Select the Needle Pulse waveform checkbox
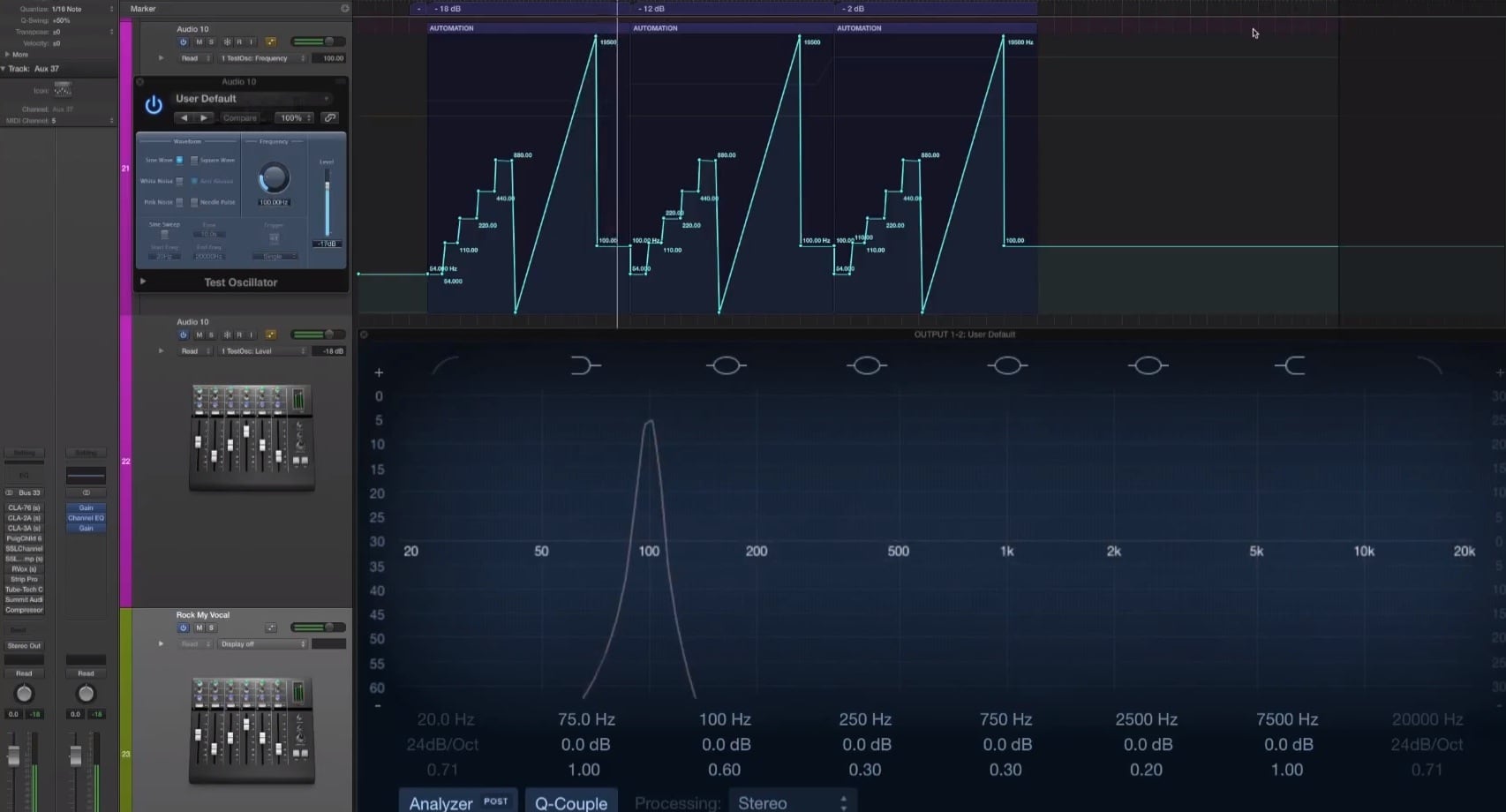Viewport: 1506px width, 812px height. coord(194,202)
